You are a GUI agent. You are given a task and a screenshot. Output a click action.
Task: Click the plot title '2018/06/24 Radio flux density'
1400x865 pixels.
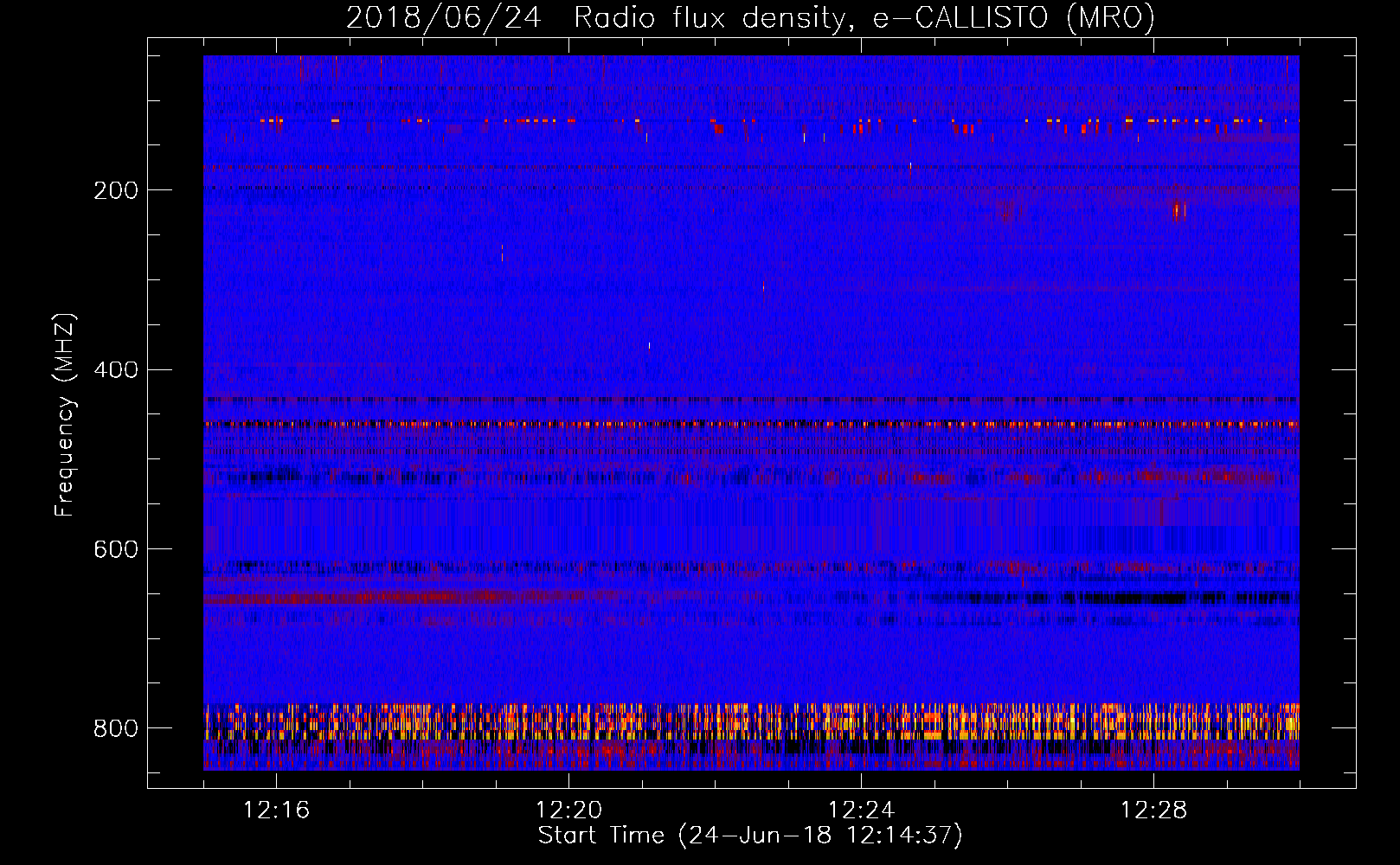click(595, 17)
